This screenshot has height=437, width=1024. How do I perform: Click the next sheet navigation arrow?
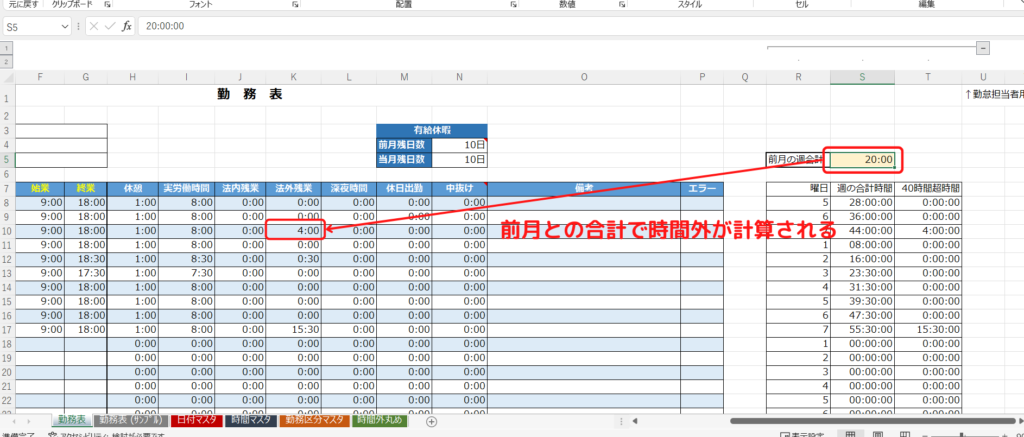click(28, 421)
